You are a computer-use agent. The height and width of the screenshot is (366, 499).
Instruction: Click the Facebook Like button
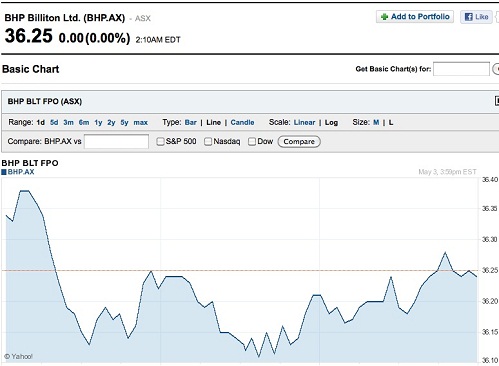476,17
